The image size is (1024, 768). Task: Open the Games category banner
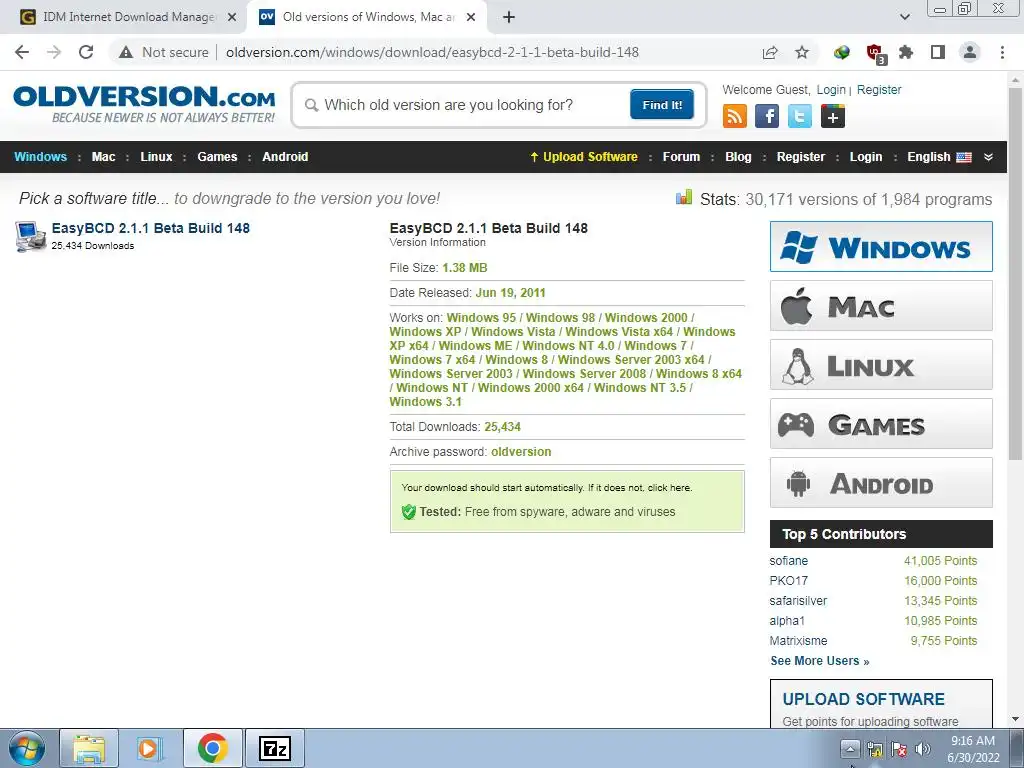tap(881, 424)
